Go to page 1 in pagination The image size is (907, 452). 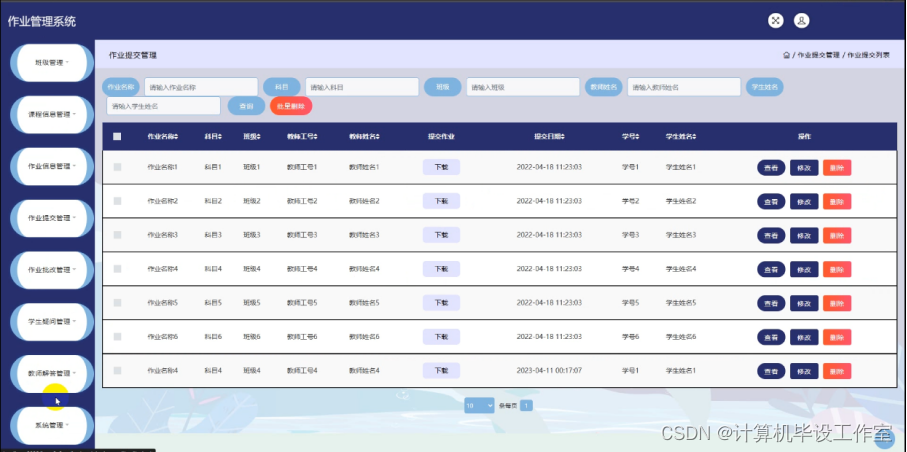(x=526, y=406)
